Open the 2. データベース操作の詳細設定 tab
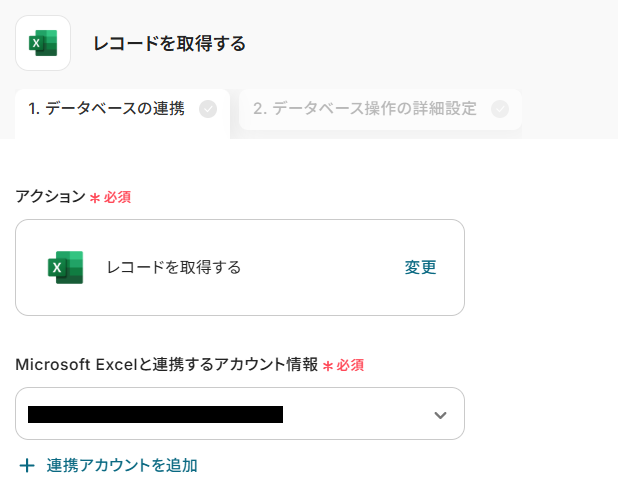The height and width of the screenshot is (488, 618). (364, 109)
